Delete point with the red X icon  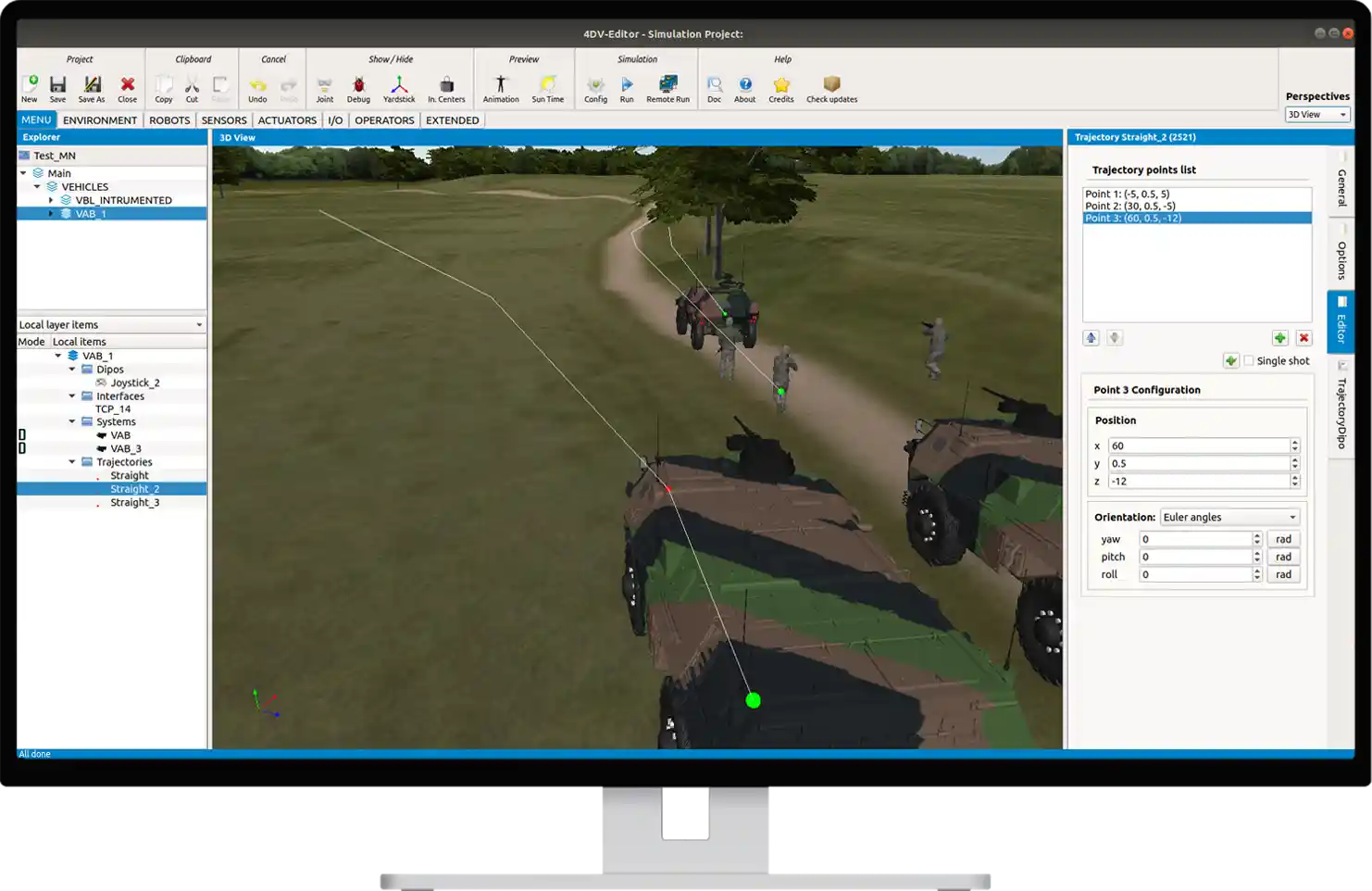click(1303, 338)
